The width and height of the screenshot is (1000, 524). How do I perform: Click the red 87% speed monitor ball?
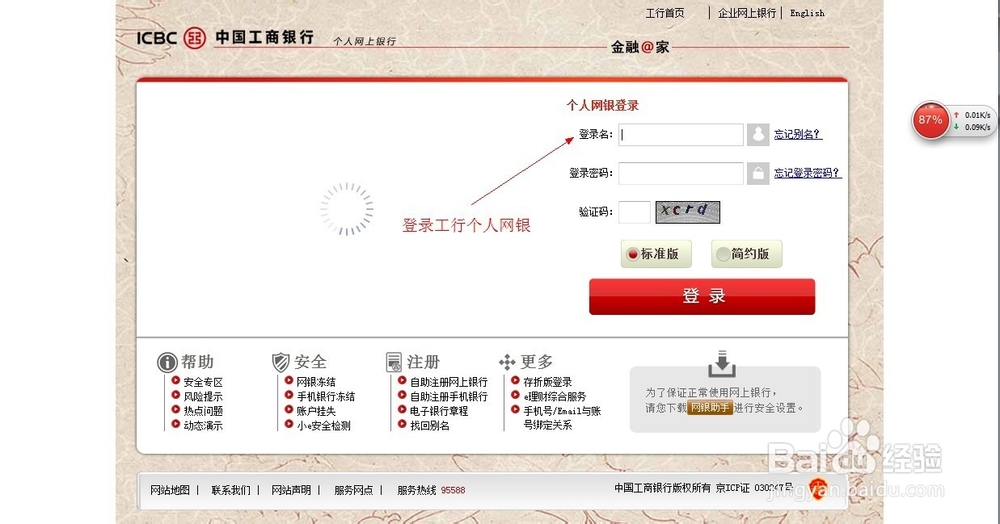[x=930, y=120]
